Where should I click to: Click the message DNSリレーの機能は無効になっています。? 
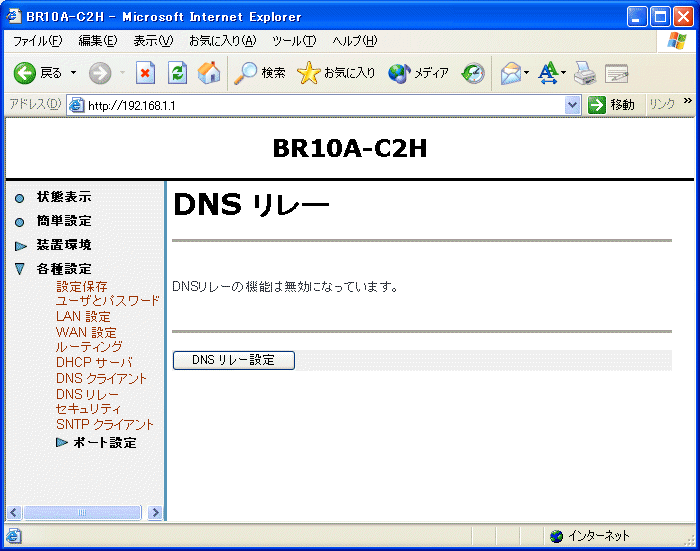click(x=285, y=287)
